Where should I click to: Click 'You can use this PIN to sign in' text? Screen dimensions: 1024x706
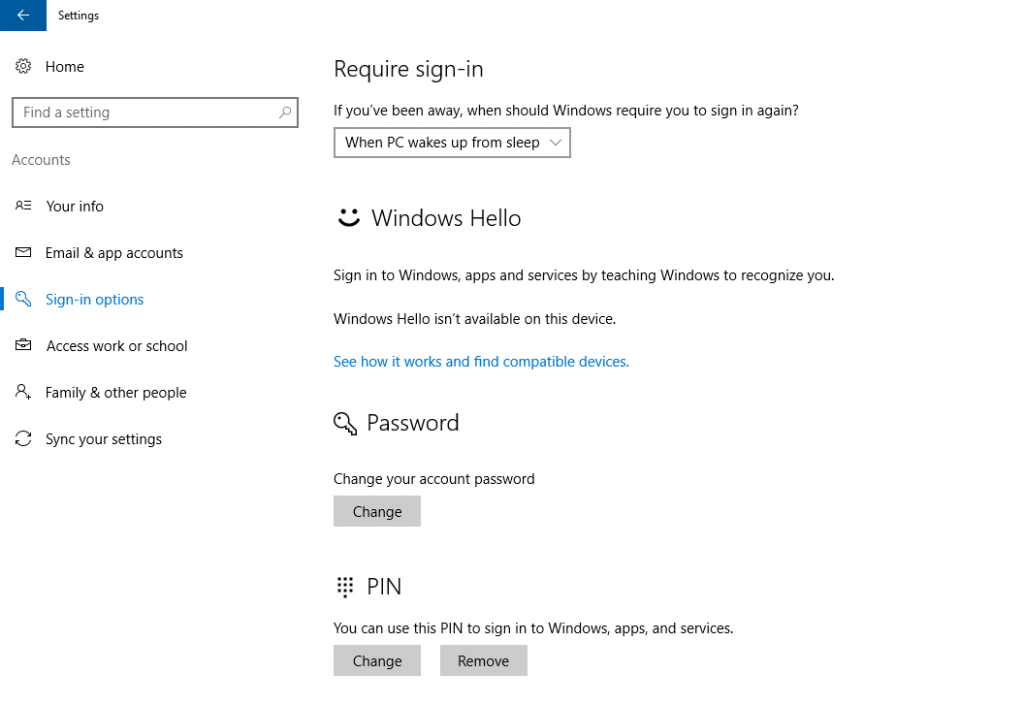[x=534, y=628]
